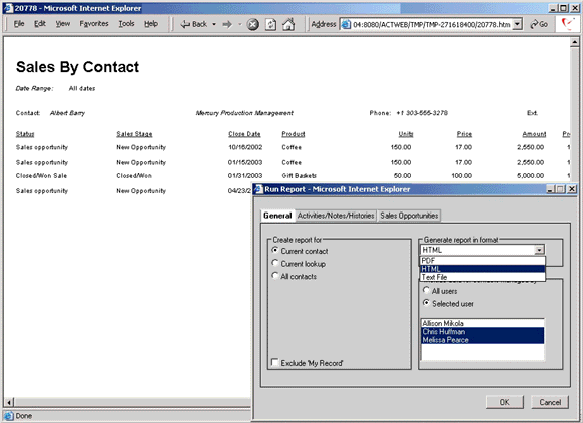This screenshot has height=423, width=583.
Task: Click the Run Report window title icon
Action: 258,189
